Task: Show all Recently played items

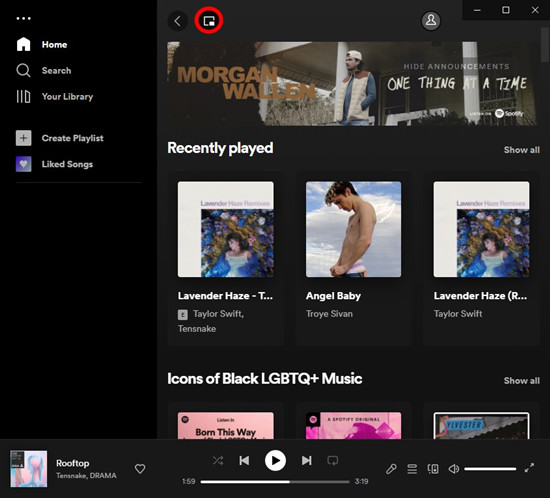Action: click(x=522, y=150)
